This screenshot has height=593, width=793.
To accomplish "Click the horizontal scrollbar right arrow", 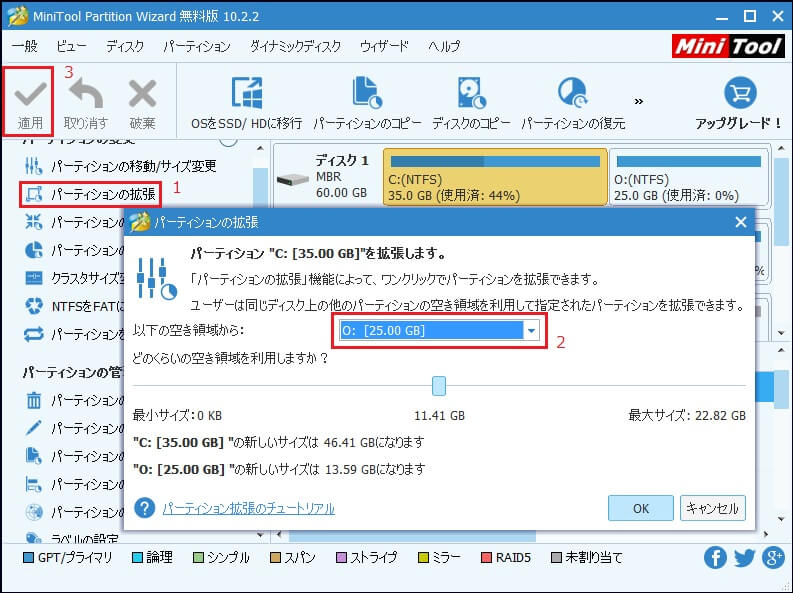I will click(x=766, y=534).
